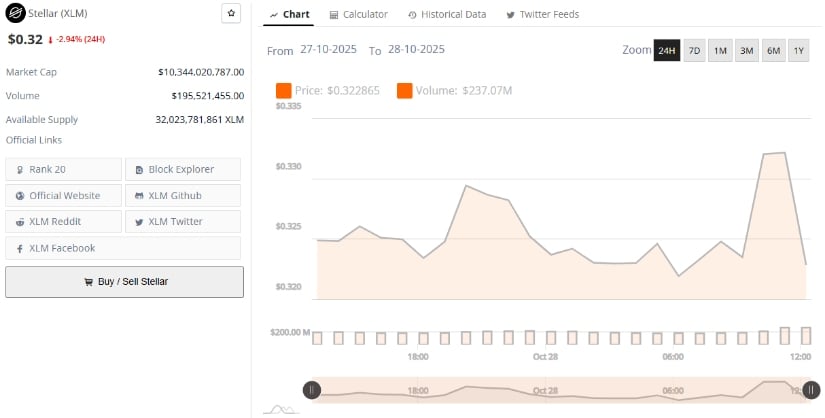The height and width of the screenshot is (418, 825).
Task: Select the 7D zoom range
Action: (x=694, y=51)
